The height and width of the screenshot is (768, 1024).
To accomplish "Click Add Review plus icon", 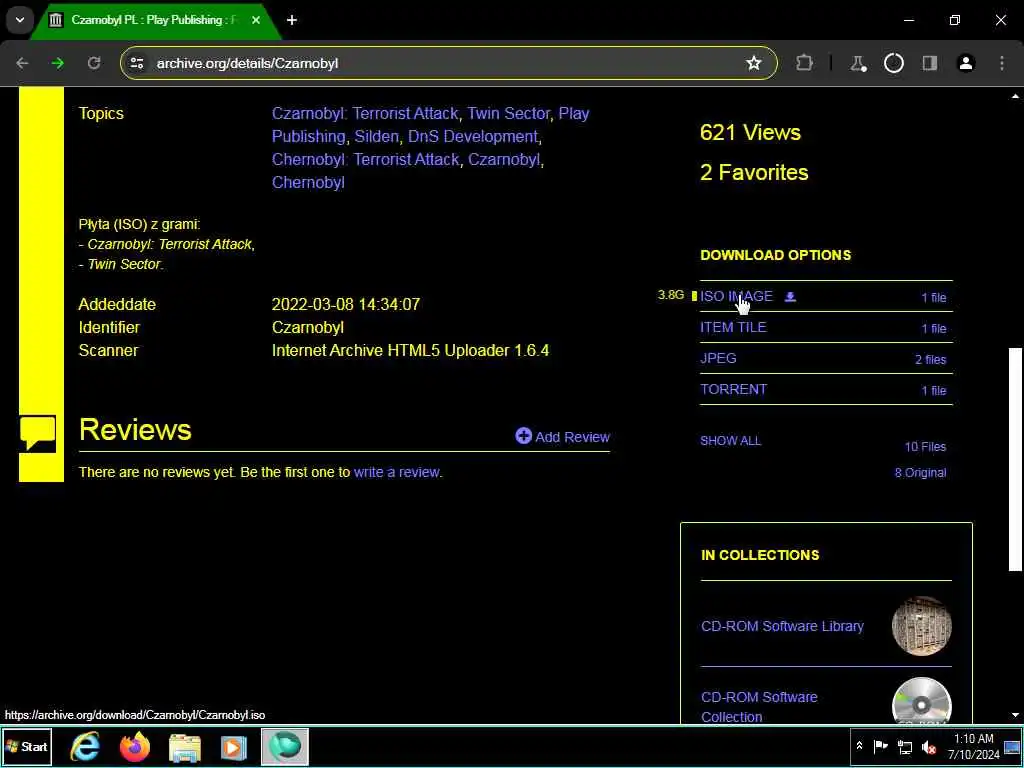I will pyautogui.click(x=523, y=436).
